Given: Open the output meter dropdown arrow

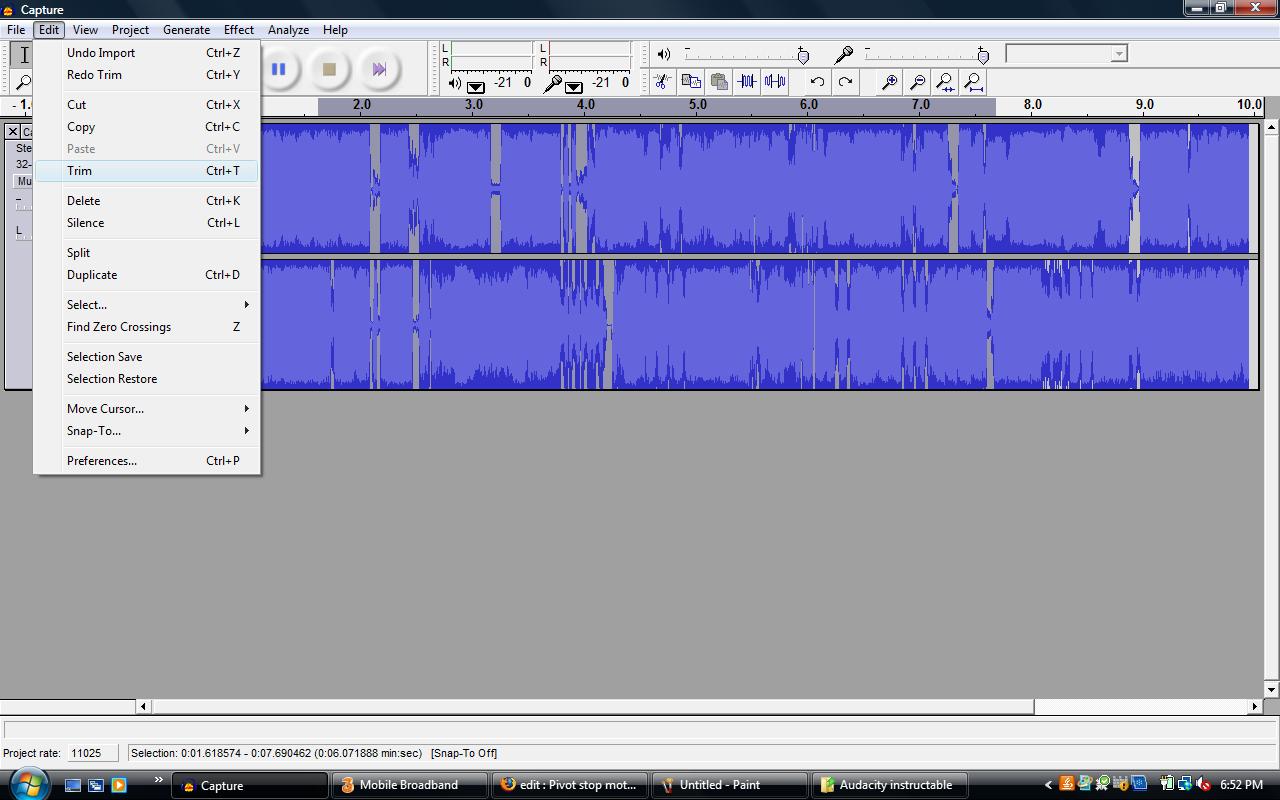Looking at the screenshot, I should 476,86.
